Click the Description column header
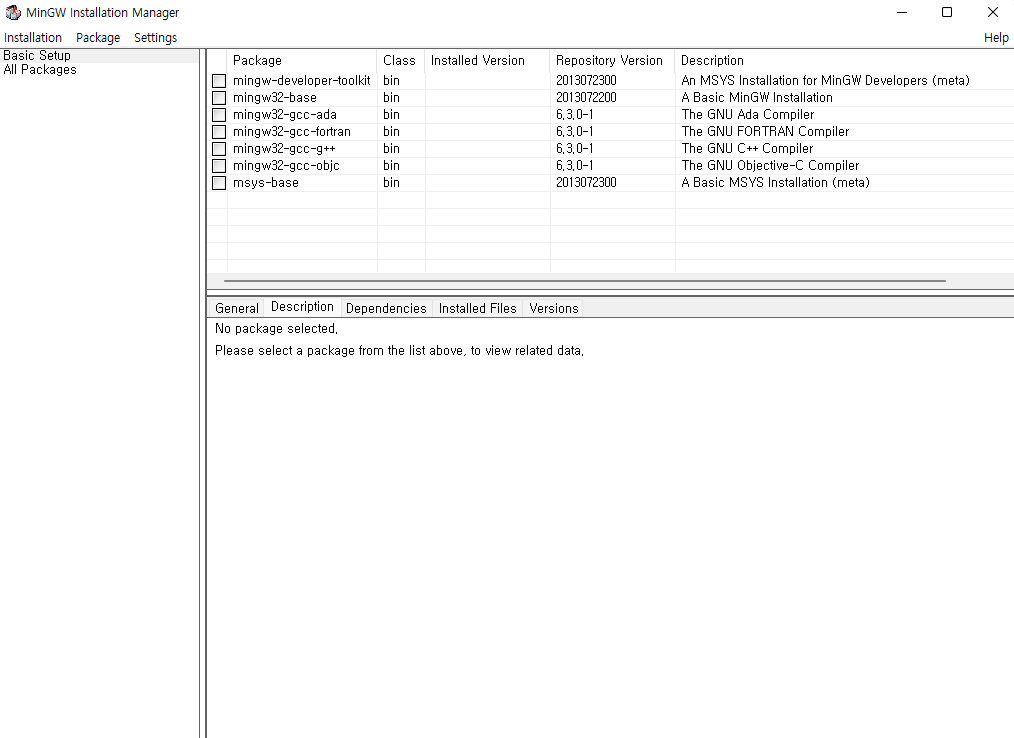This screenshot has width=1014, height=738. click(844, 60)
